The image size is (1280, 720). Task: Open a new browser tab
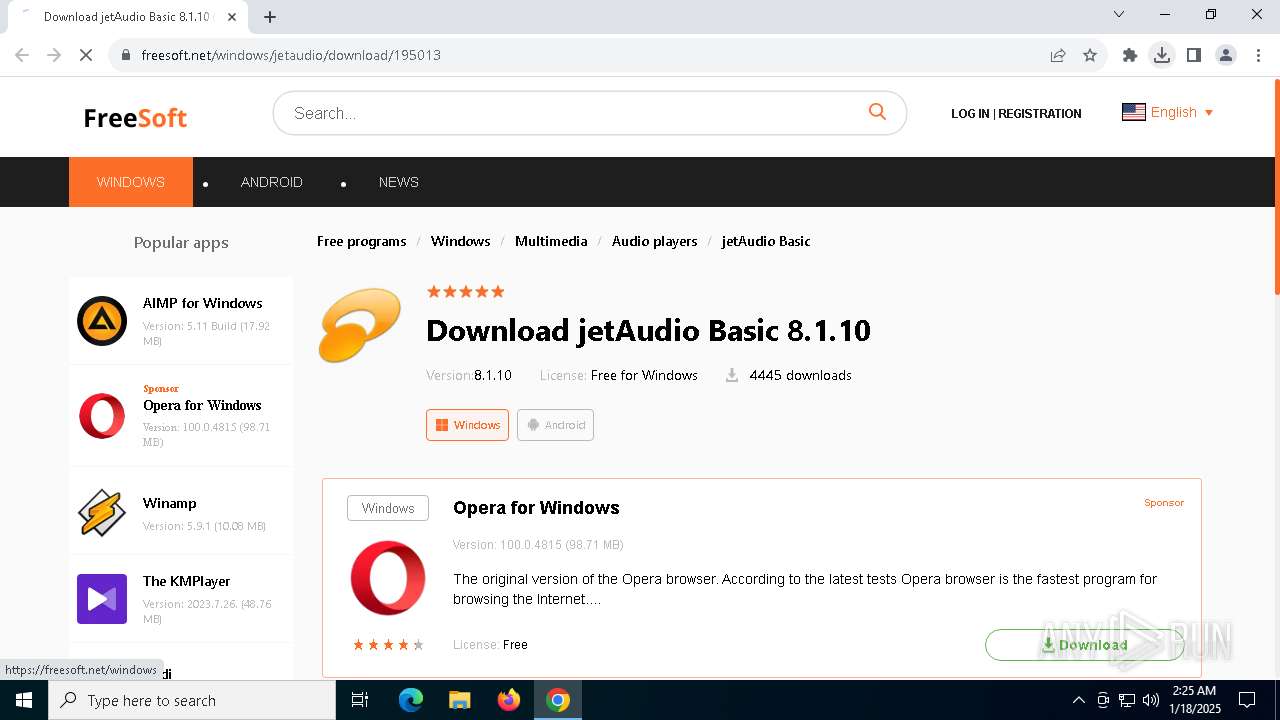[270, 16]
